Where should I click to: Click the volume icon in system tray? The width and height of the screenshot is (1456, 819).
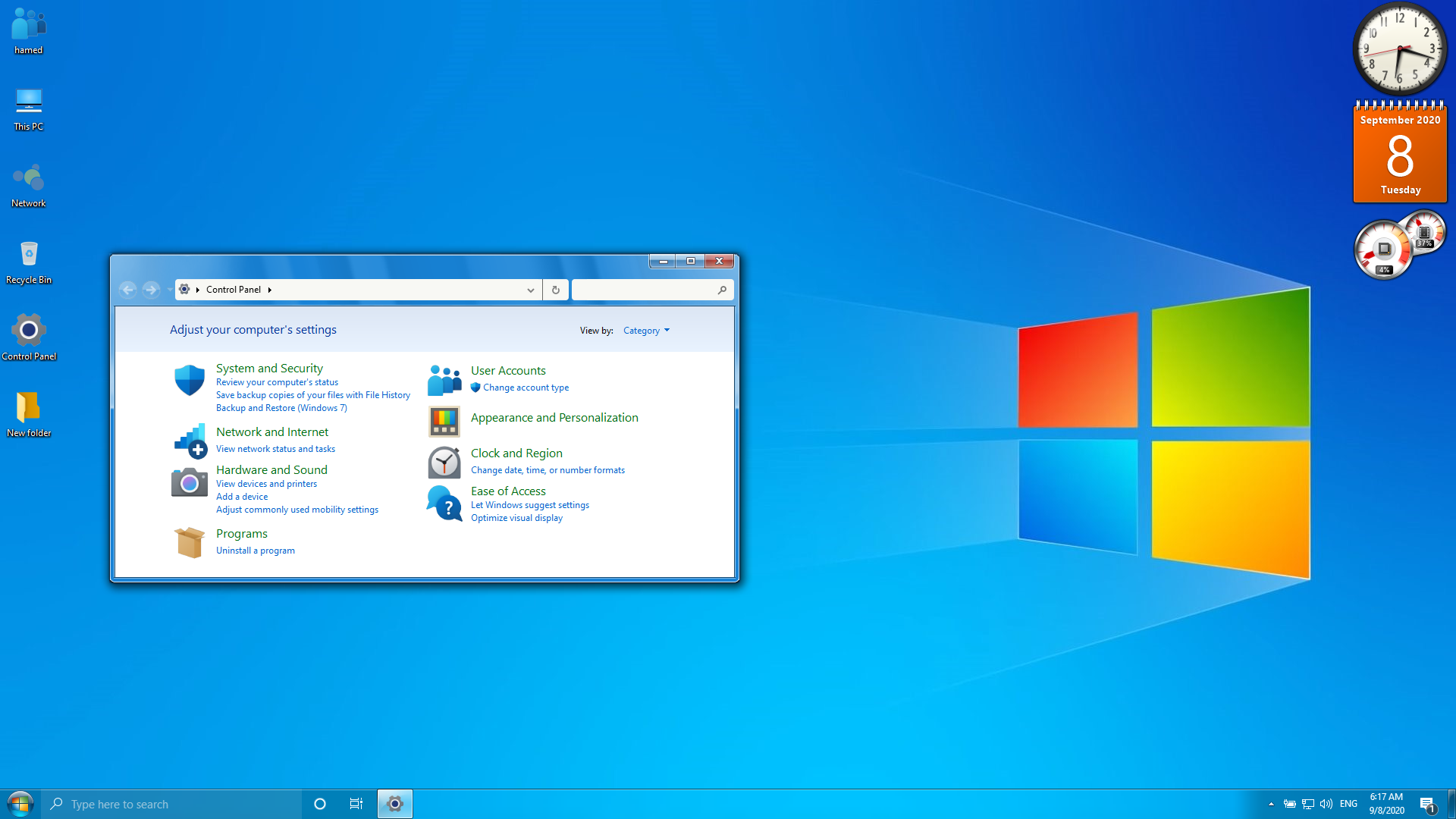click(1326, 804)
